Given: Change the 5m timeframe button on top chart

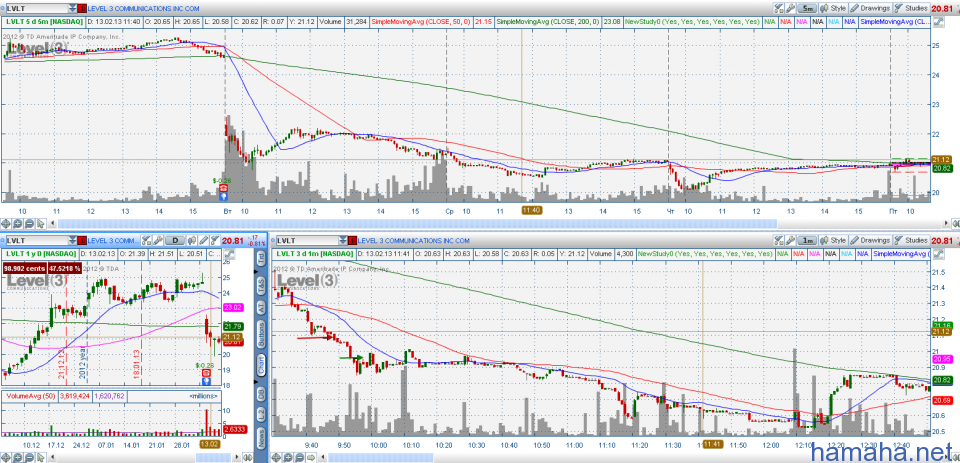Looking at the screenshot, I should coord(807,9).
